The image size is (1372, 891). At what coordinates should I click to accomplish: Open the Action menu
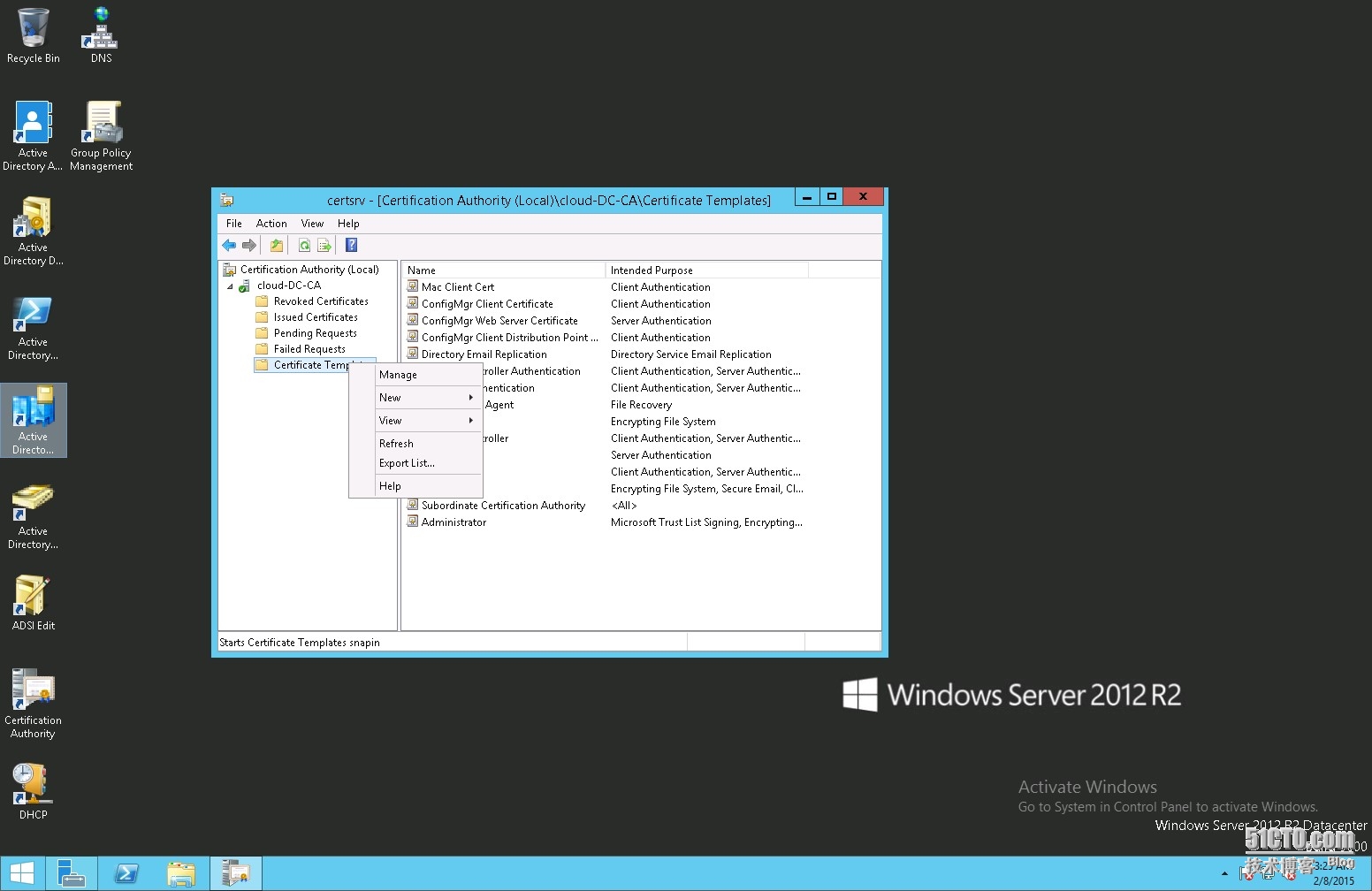[271, 224]
